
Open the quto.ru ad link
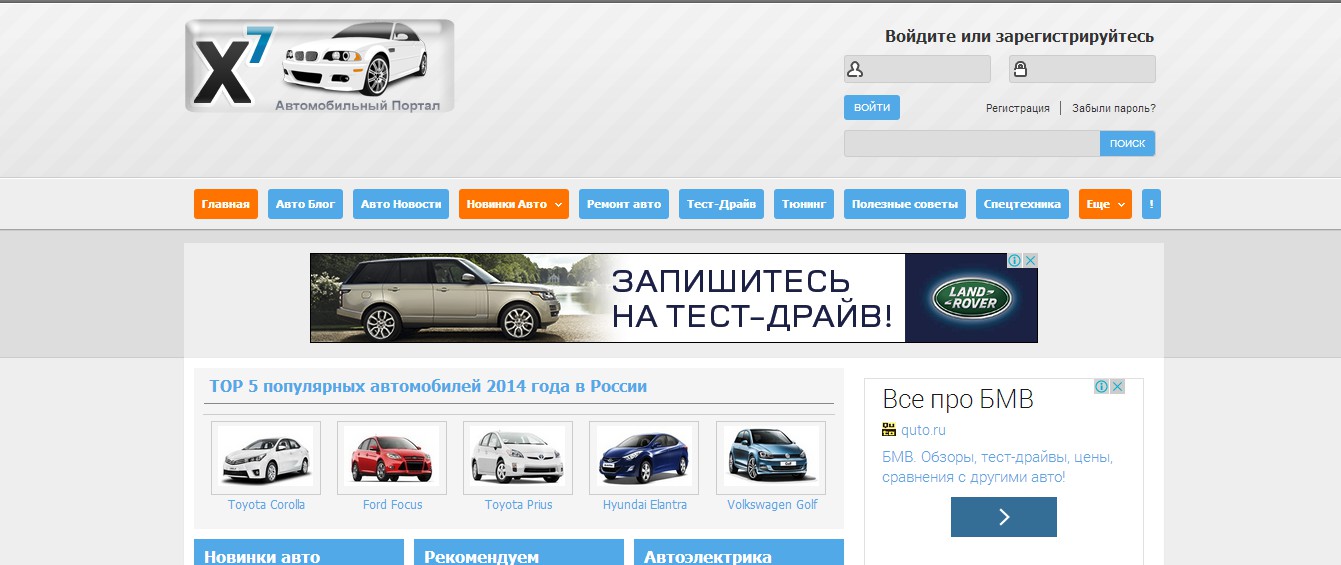coord(923,431)
